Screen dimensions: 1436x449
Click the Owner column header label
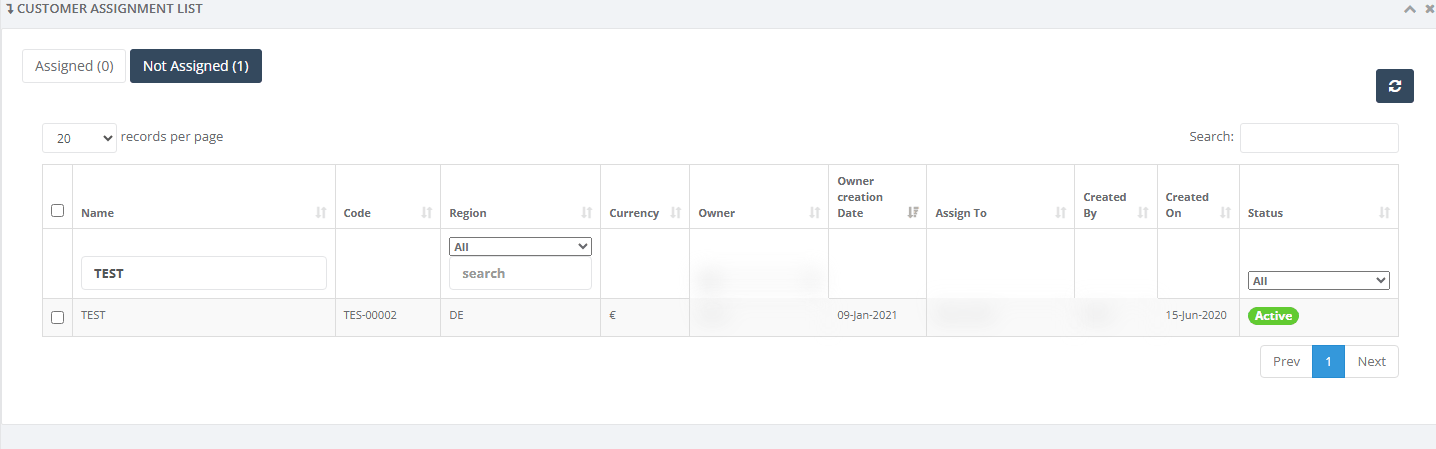point(717,213)
